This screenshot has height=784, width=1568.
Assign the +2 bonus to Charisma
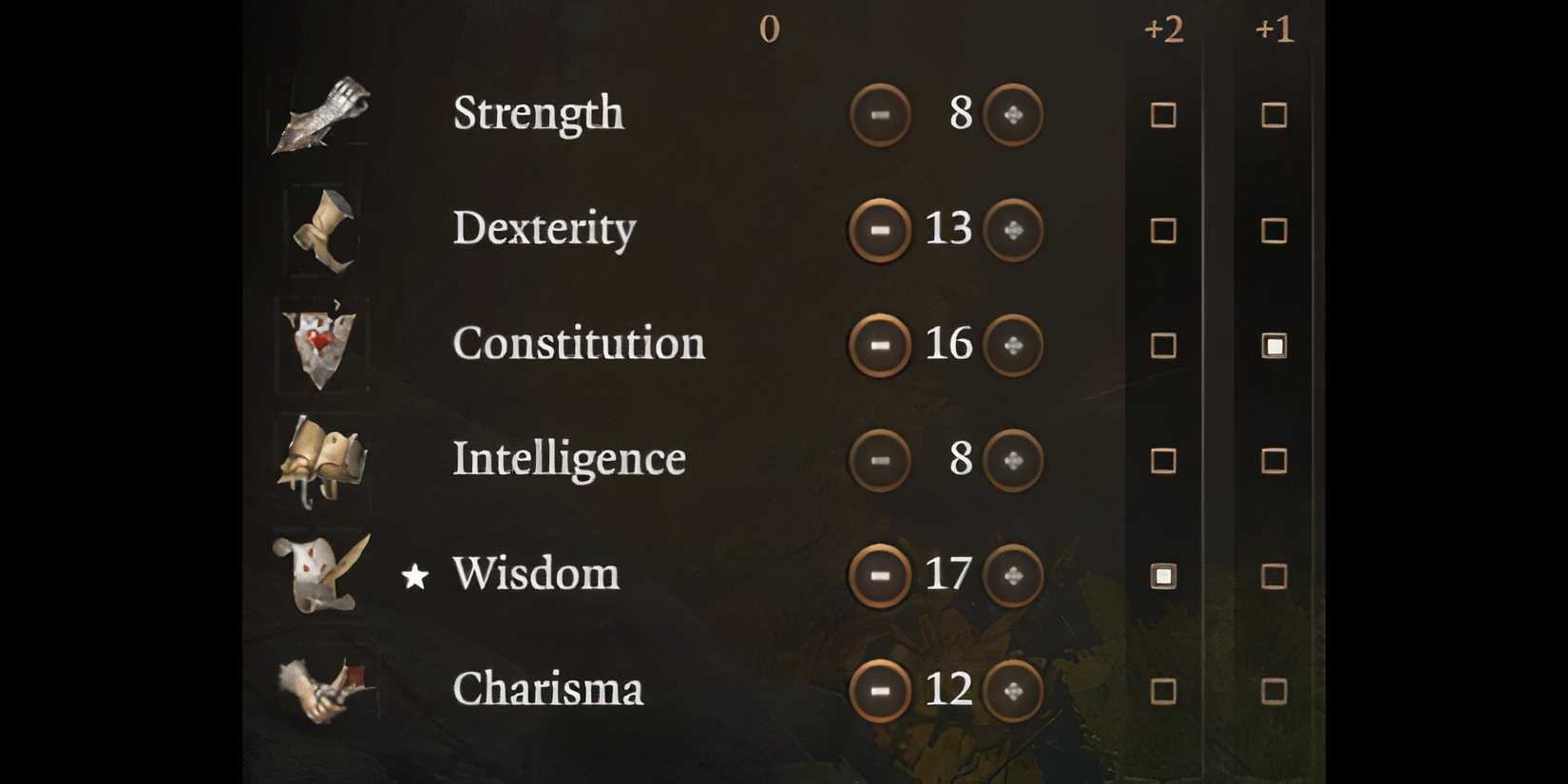tap(1165, 690)
